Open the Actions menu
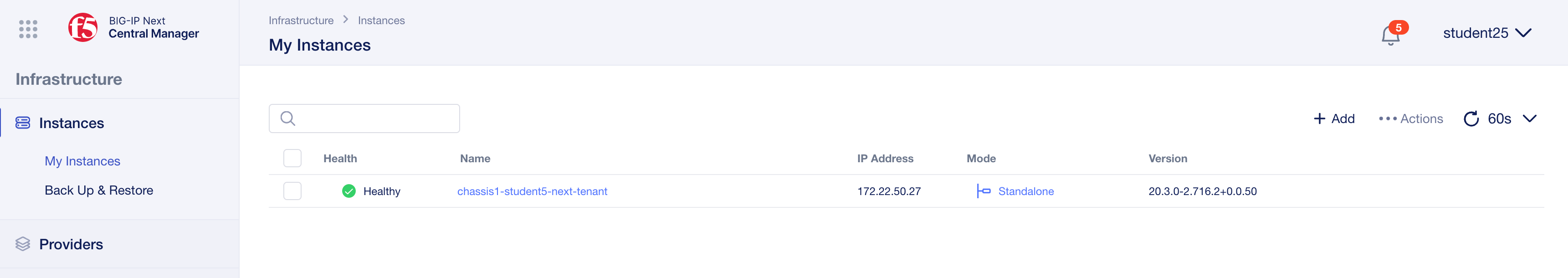 click(x=1410, y=118)
